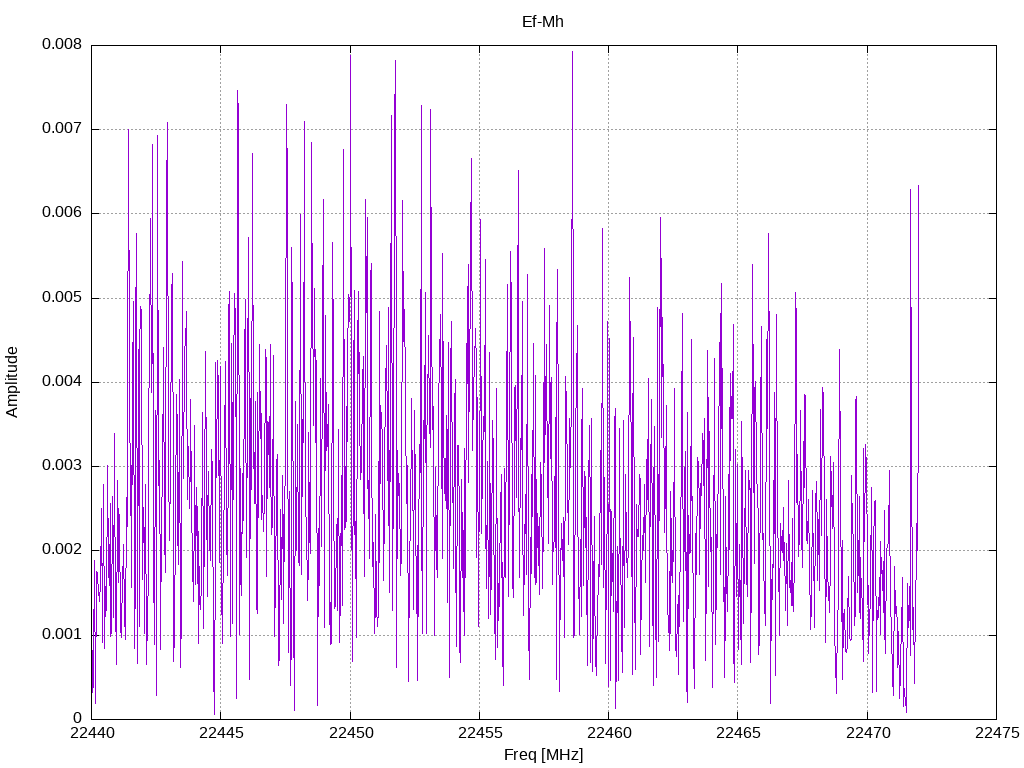This screenshot has width=1024, height=768.
Task: Click the x-axis tick label 22445
Action: click(x=221, y=733)
